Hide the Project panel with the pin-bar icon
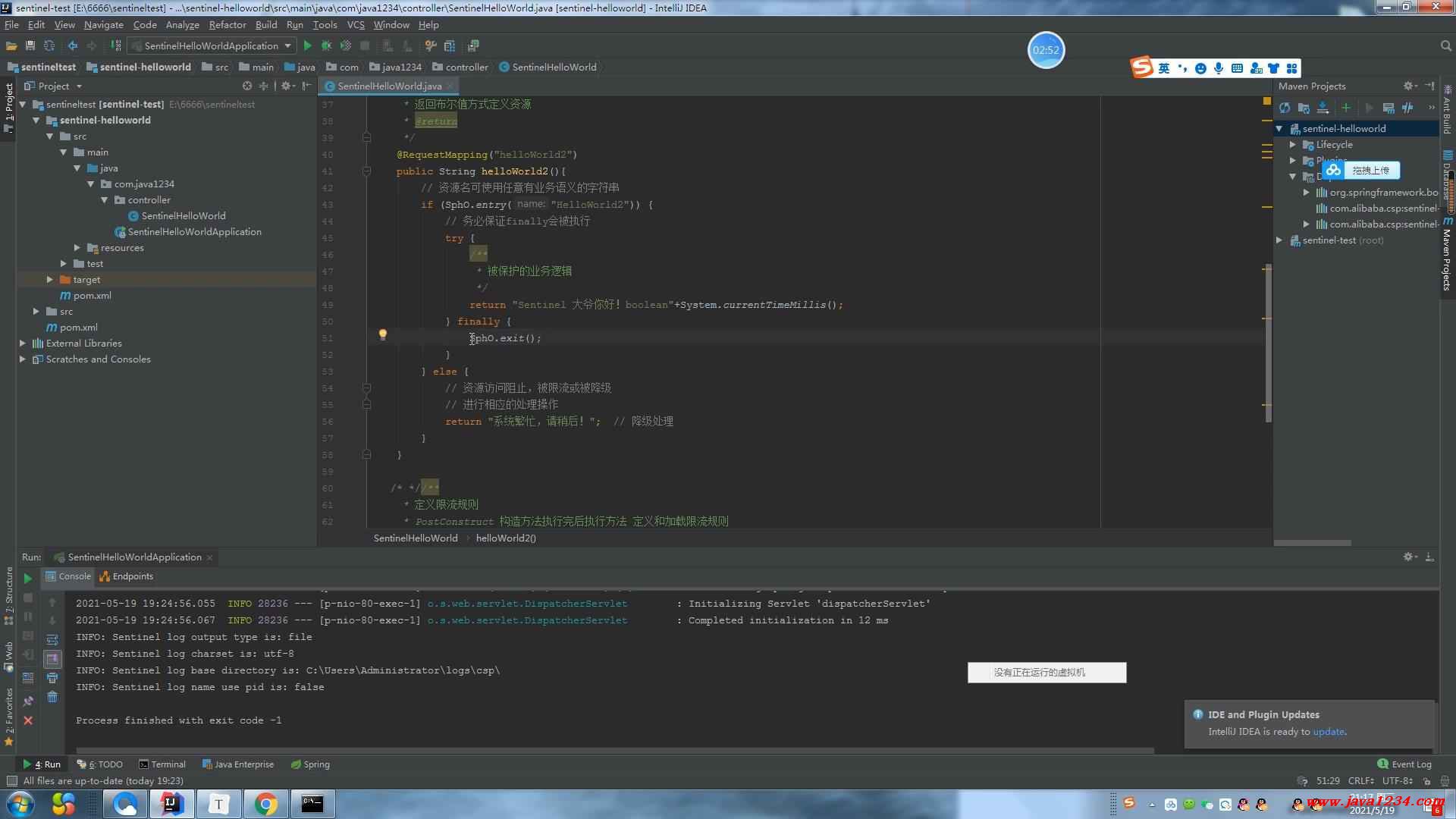The image size is (1456, 819). point(306,86)
